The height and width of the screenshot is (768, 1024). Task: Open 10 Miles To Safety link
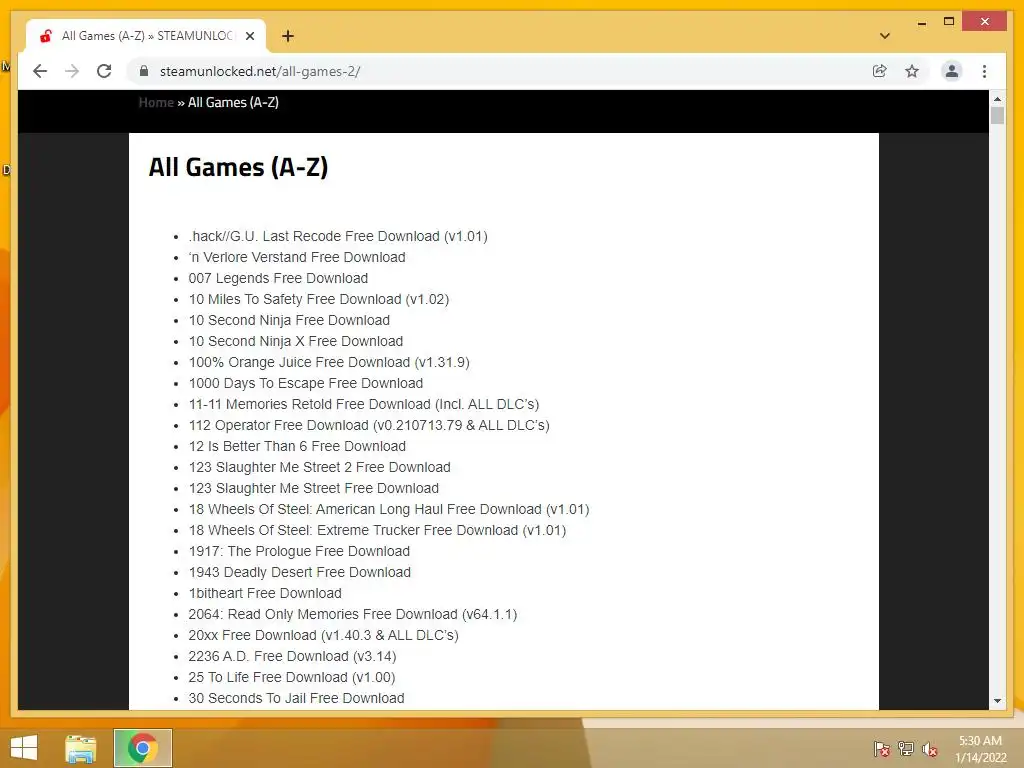coord(319,299)
